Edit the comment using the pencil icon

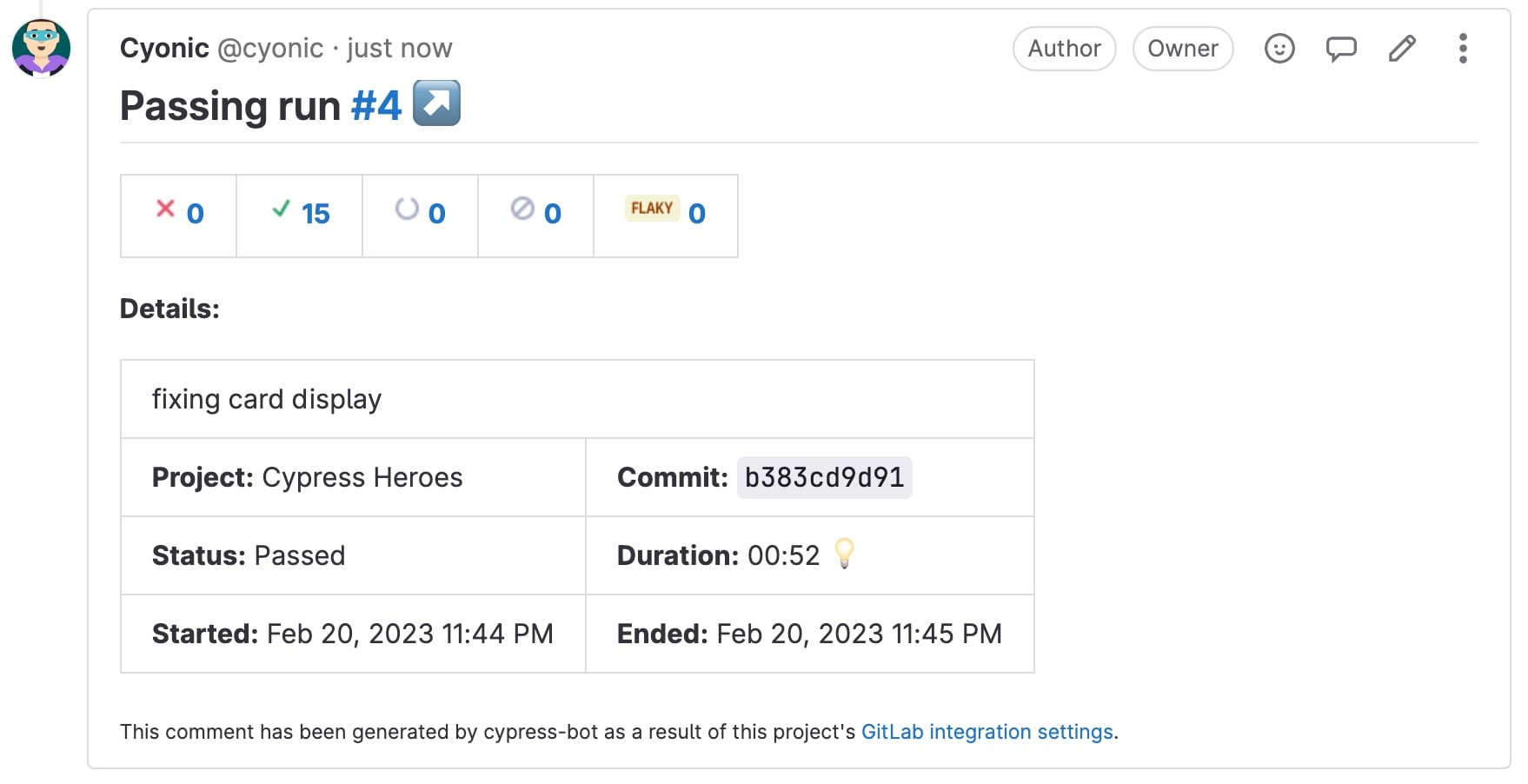click(x=1402, y=49)
